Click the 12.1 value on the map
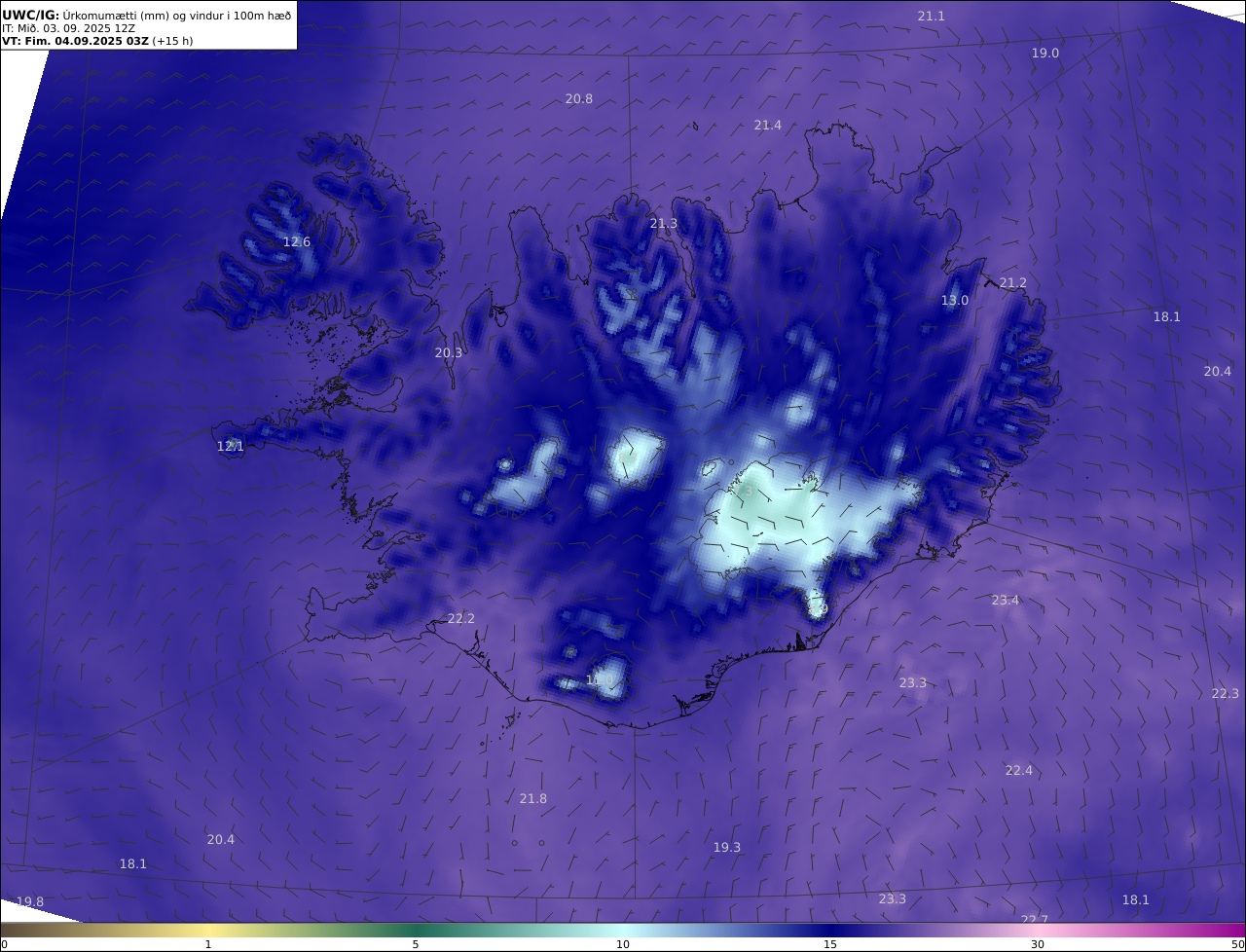This screenshot has width=1246, height=952. coord(231,446)
